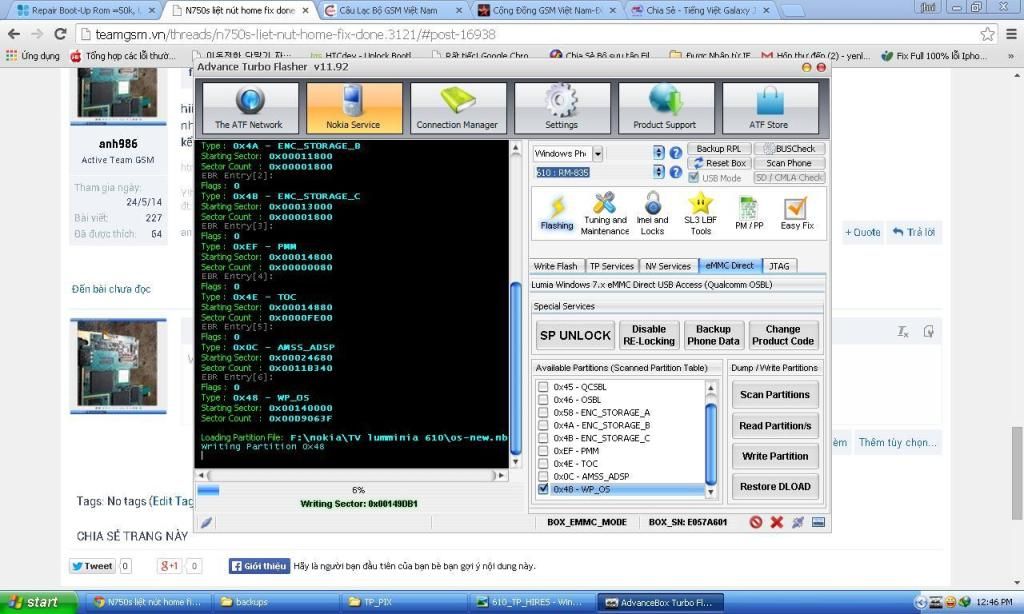Click help icon beside 510 : RM-835 model

676,172
